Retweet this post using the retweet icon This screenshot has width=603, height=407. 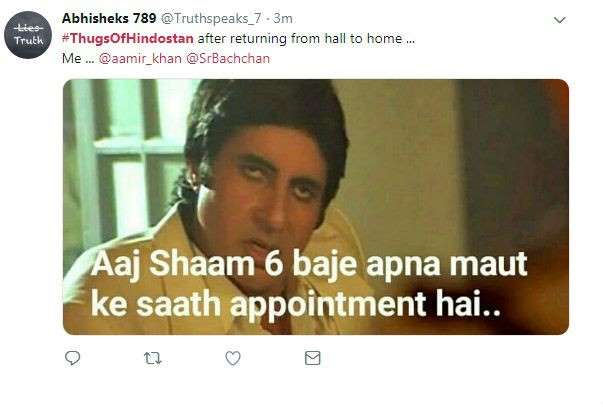(x=152, y=359)
